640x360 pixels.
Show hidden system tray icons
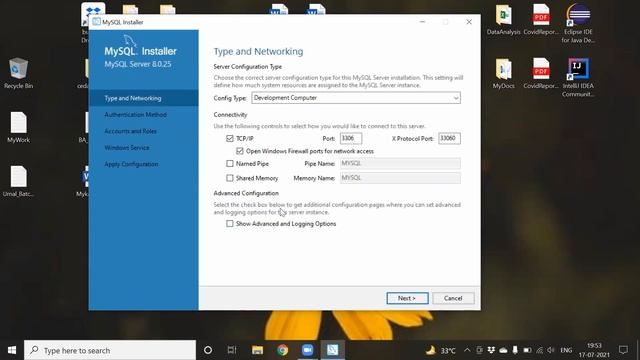tap(467, 350)
